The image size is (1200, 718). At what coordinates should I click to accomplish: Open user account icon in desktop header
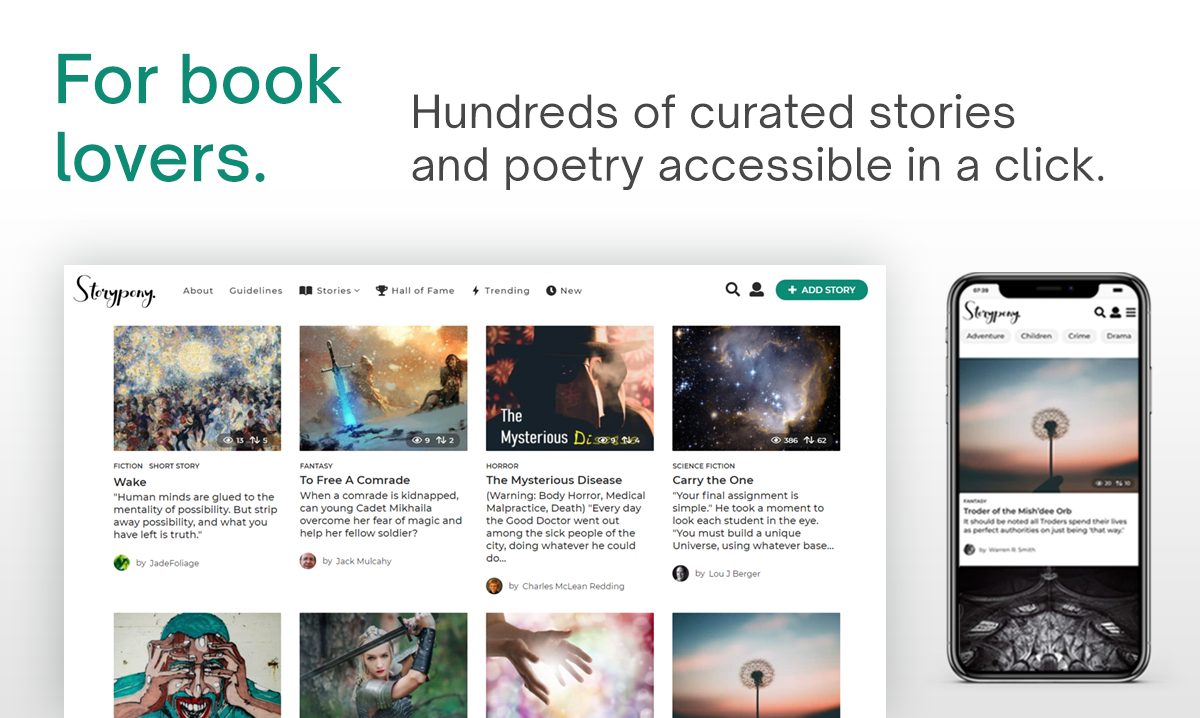click(x=757, y=290)
